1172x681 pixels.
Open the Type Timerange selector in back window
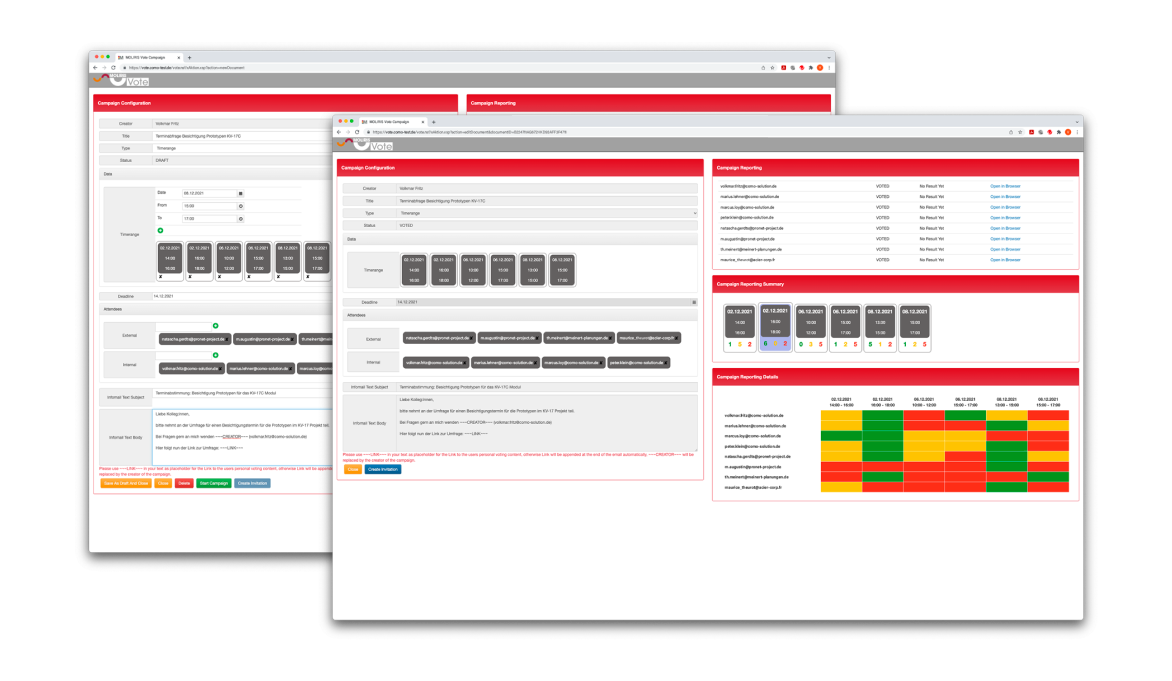pyautogui.click(x=240, y=148)
